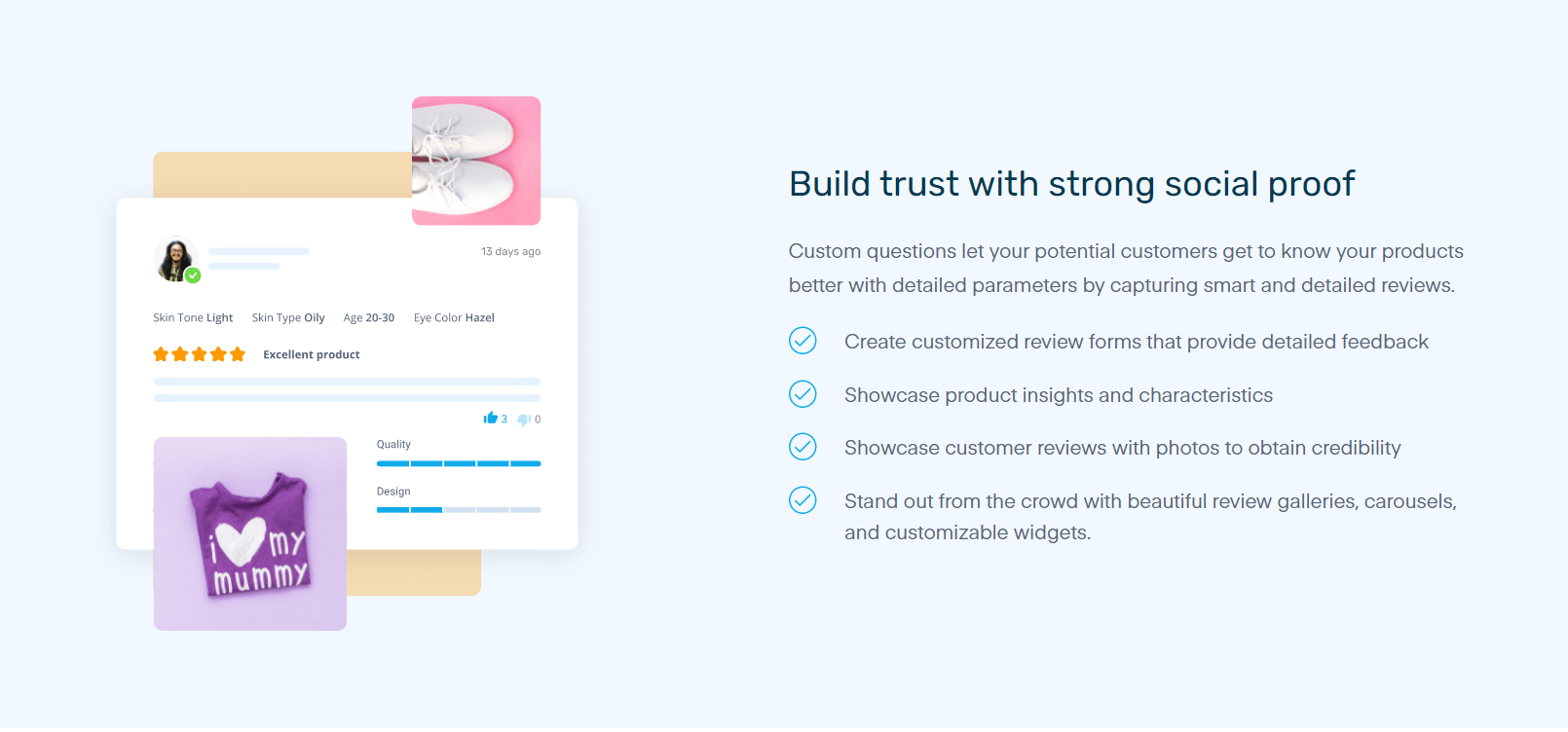Open the purple mummy shirt photo
This screenshot has height=732, width=1568.
coord(250,533)
